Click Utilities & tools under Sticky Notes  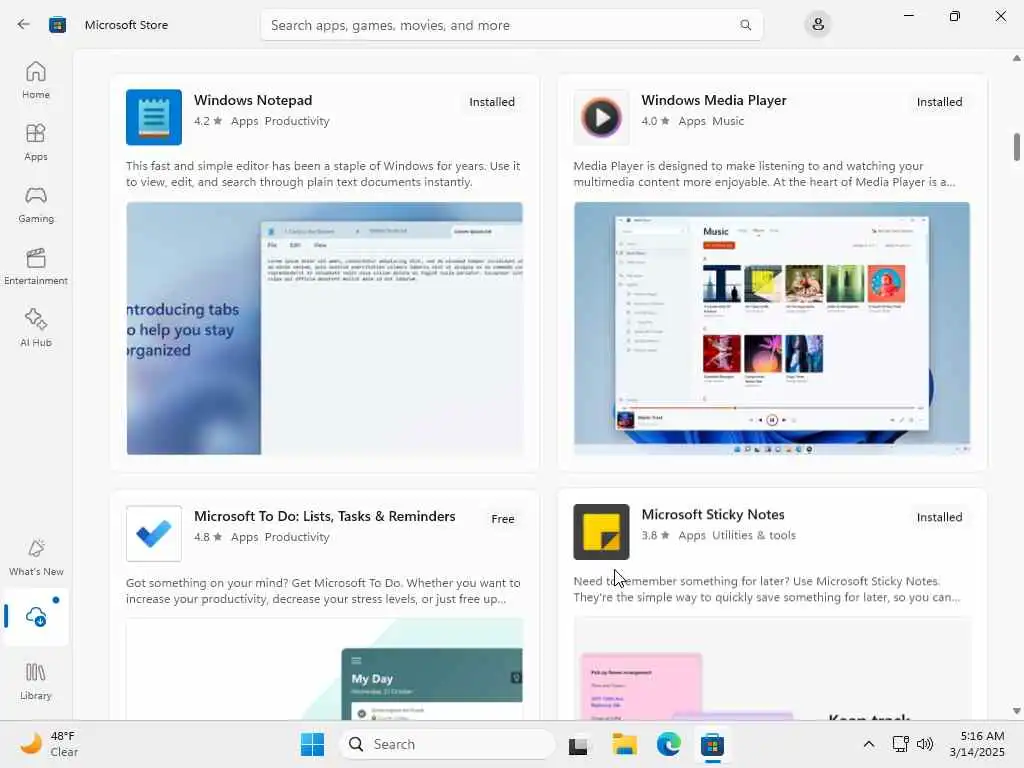point(754,536)
